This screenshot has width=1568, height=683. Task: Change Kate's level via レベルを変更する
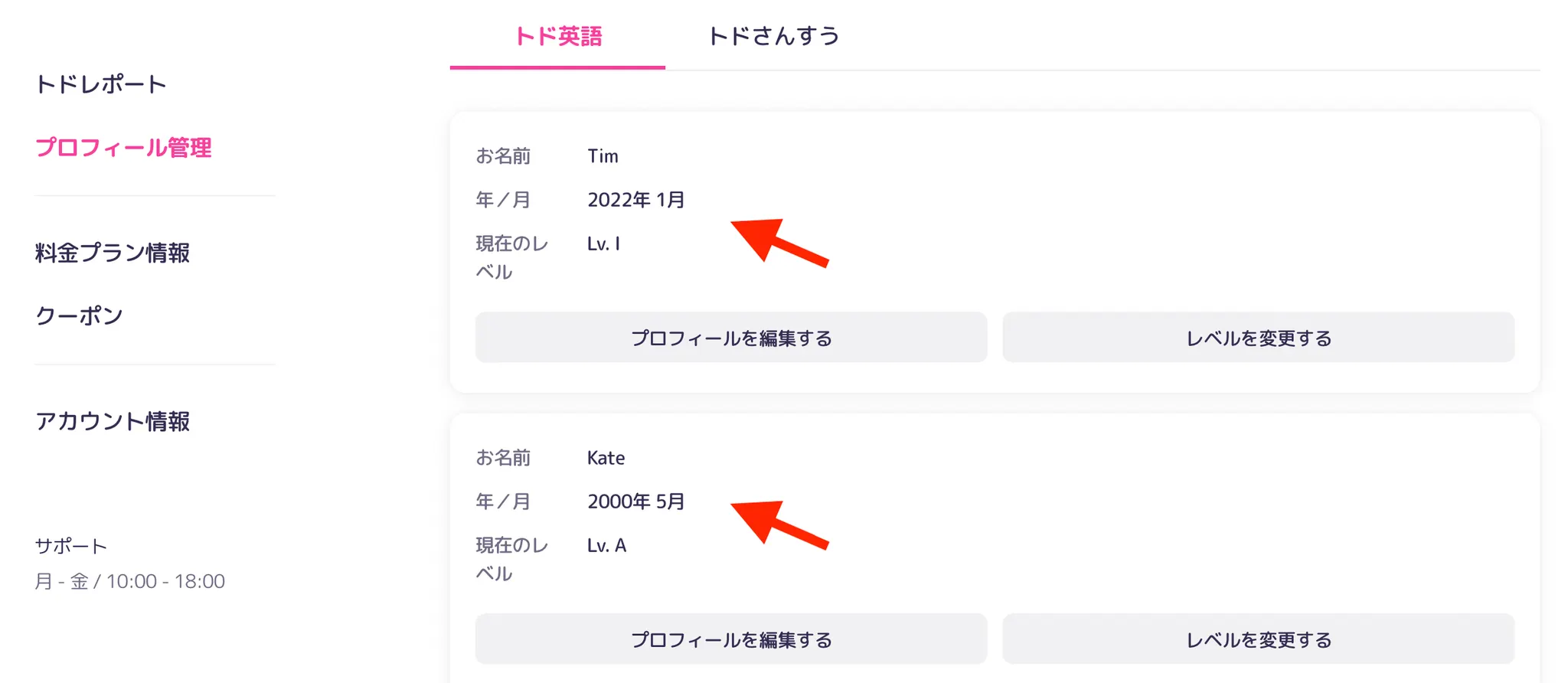tap(1258, 639)
